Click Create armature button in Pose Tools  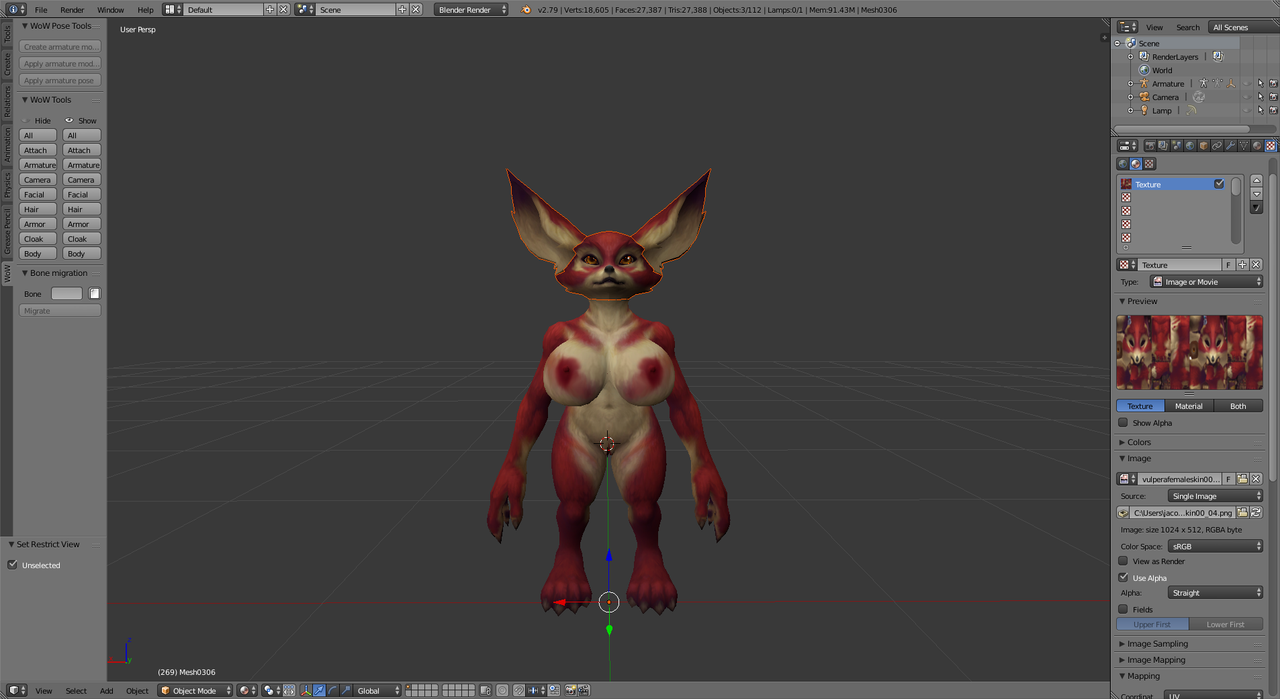60,47
